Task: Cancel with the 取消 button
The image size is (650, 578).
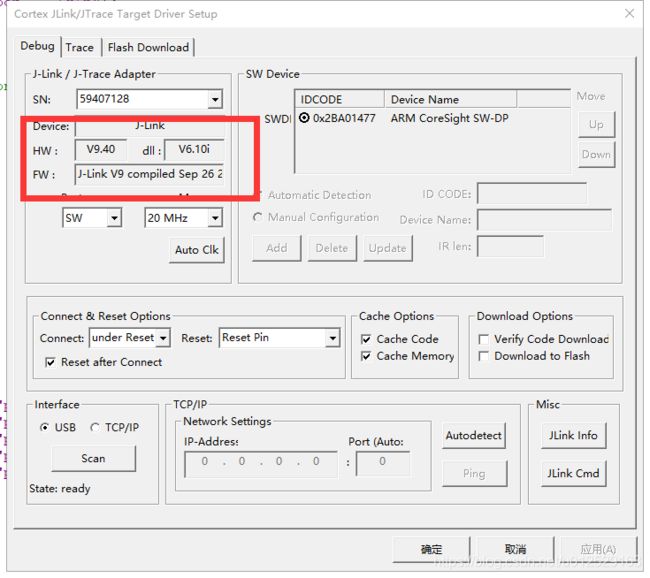Action: (x=515, y=549)
